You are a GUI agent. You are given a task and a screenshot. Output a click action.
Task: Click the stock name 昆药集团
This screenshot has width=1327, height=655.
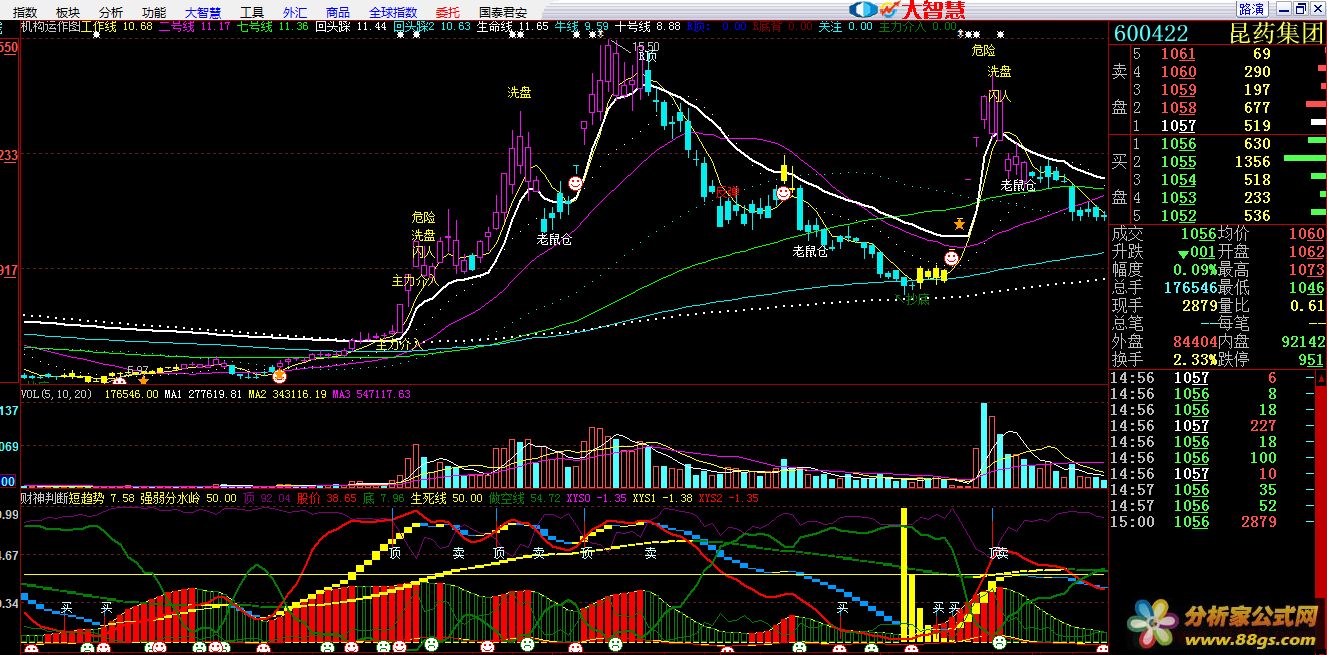pyautogui.click(x=1276, y=33)
